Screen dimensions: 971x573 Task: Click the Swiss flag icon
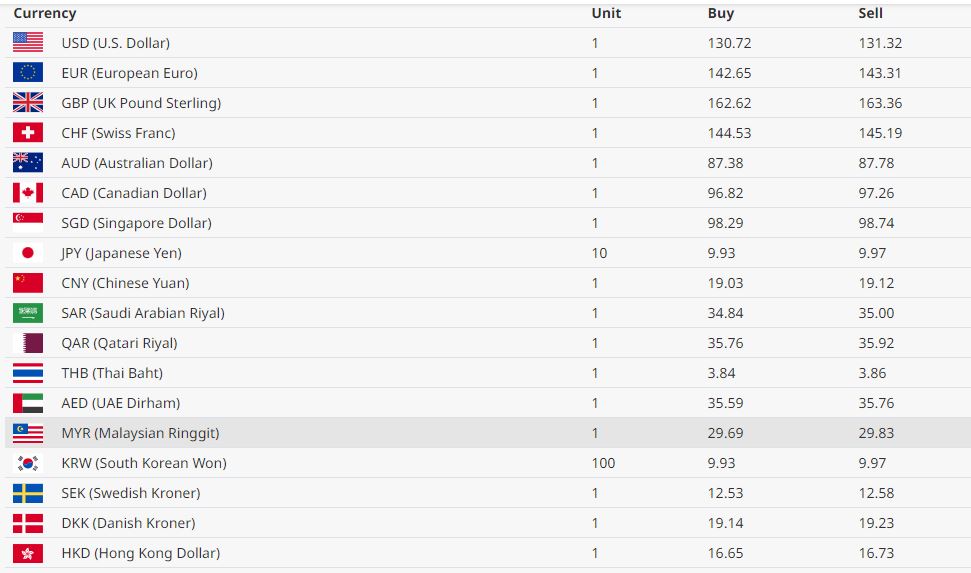pyautogui.click(x=28, y=133)
